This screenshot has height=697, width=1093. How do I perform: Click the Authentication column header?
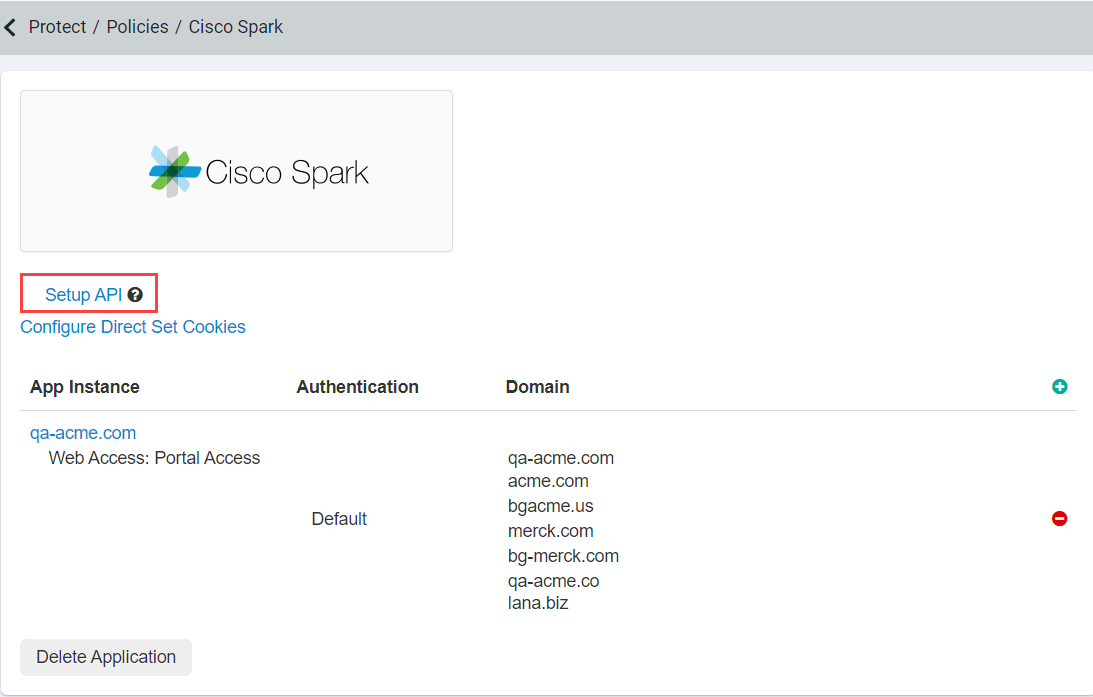[x=358, y=387]
